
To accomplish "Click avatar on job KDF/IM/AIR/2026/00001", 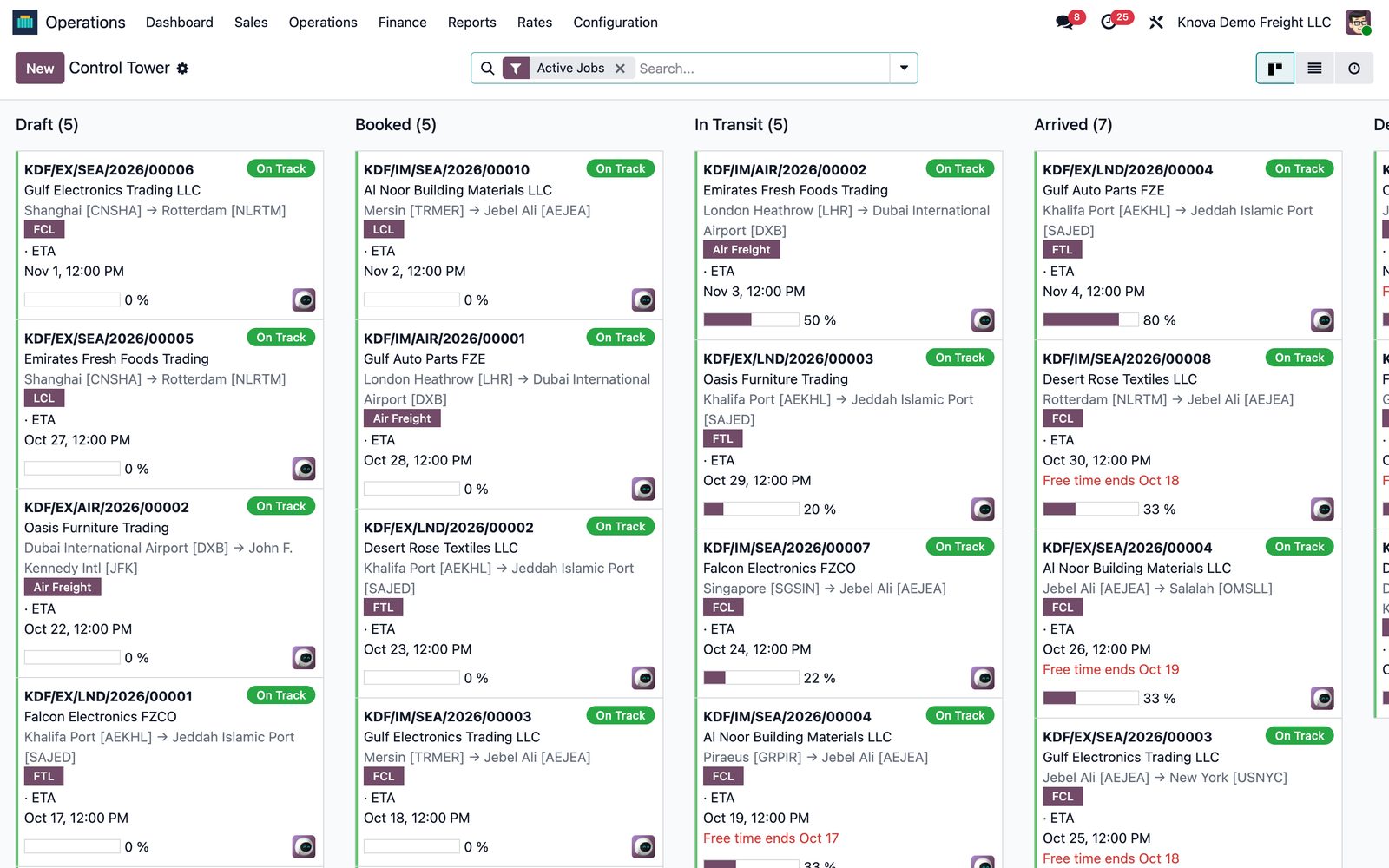I will point(643,490).
